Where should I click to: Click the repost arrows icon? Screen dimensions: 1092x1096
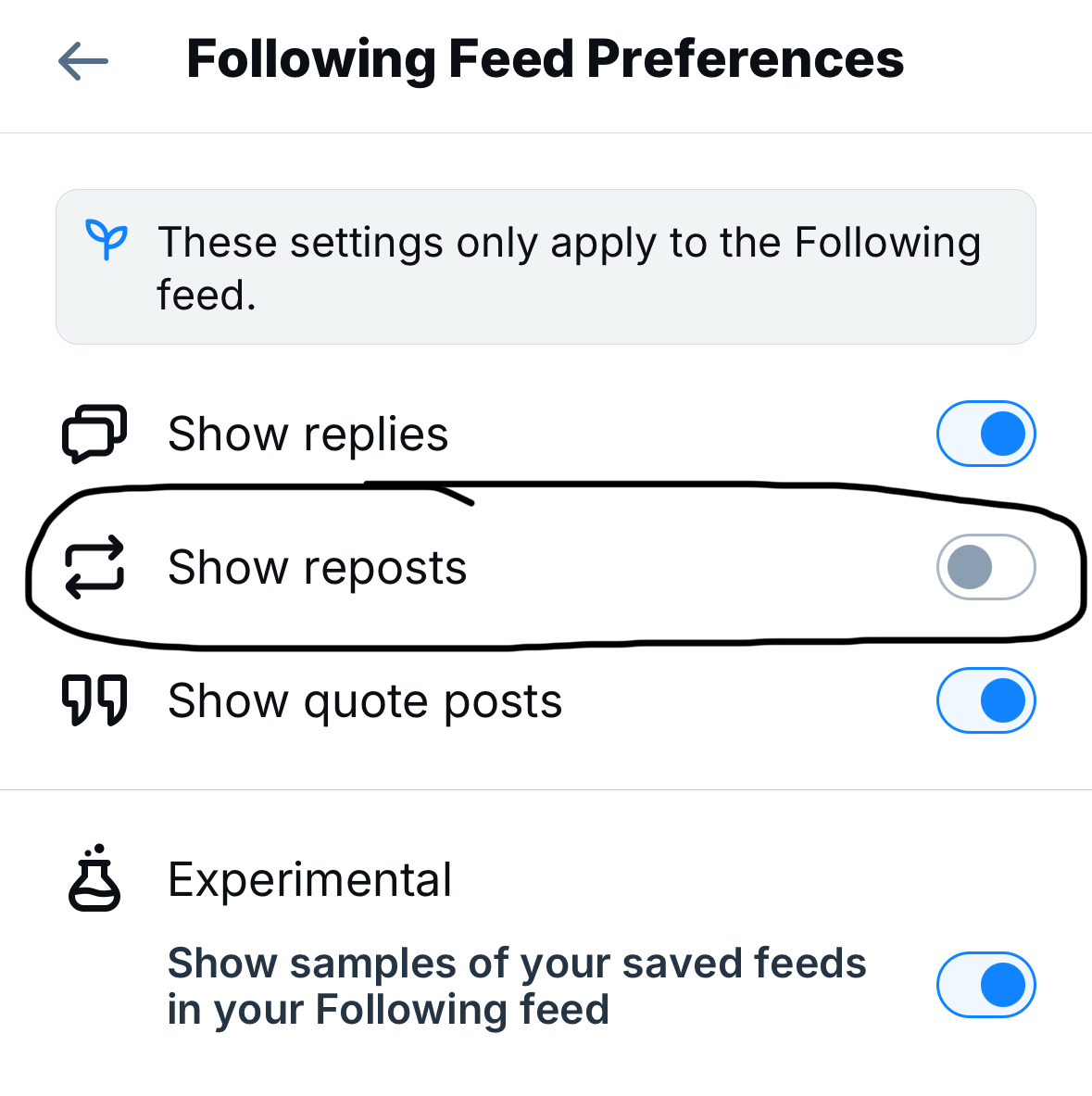94,566
